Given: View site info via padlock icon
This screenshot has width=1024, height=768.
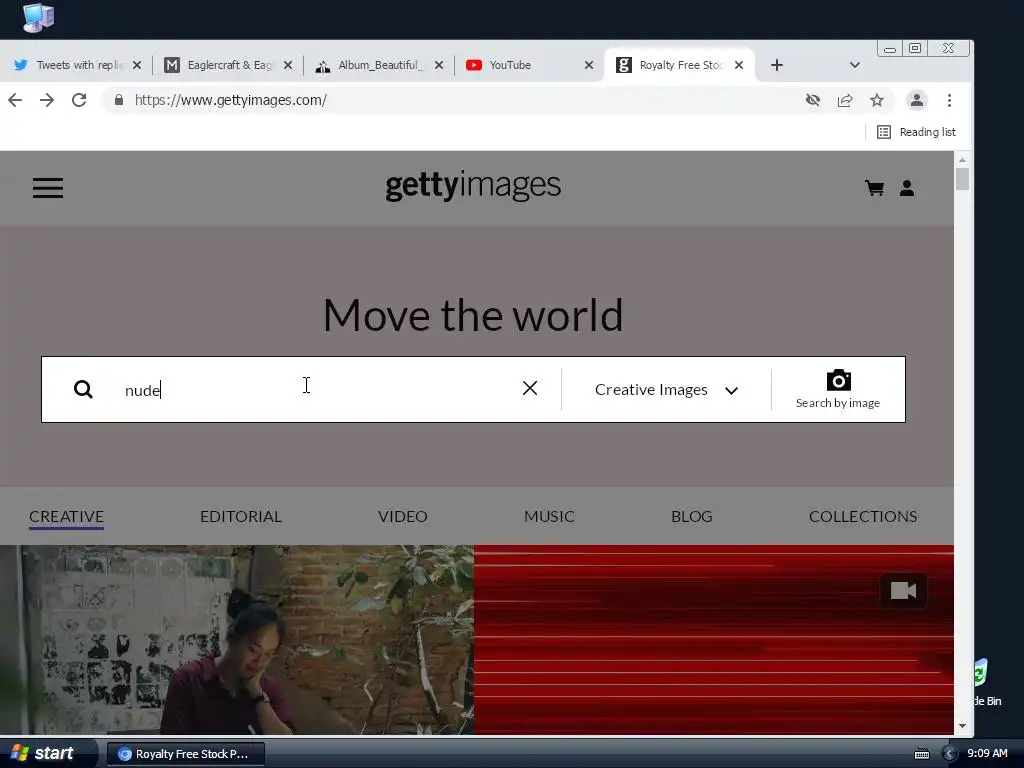Looking at the screenshot, I should pyautogui.click(x=118, y=100).
